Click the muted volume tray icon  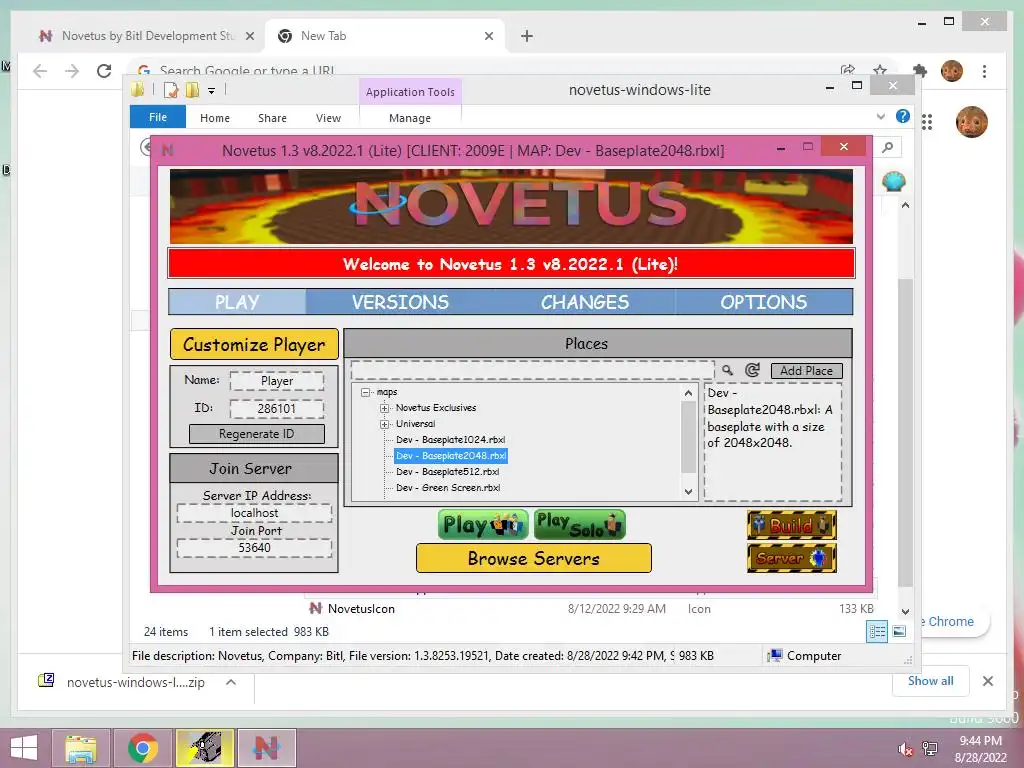point(905,749)
